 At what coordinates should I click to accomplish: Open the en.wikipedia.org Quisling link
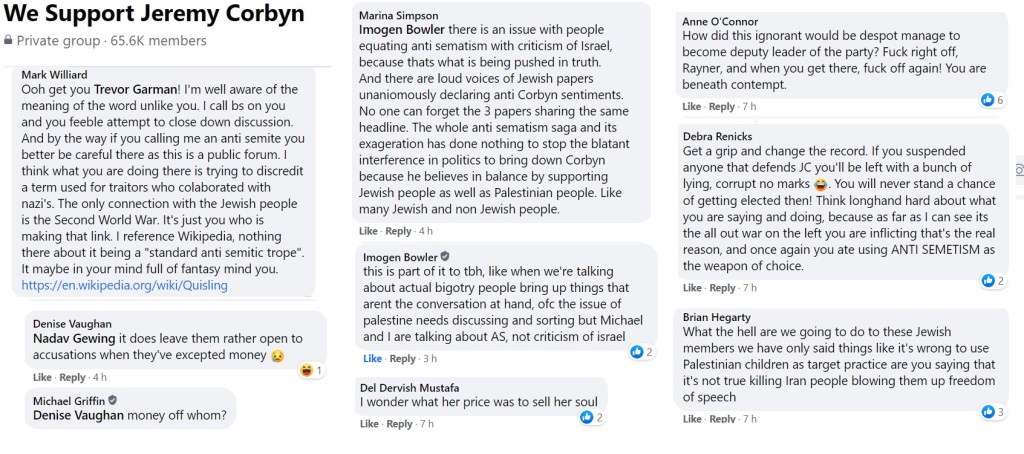click(124, 285)
